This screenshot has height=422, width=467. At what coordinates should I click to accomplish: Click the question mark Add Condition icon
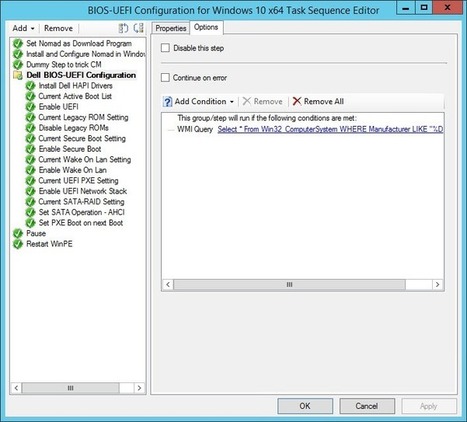coord(167,102)
